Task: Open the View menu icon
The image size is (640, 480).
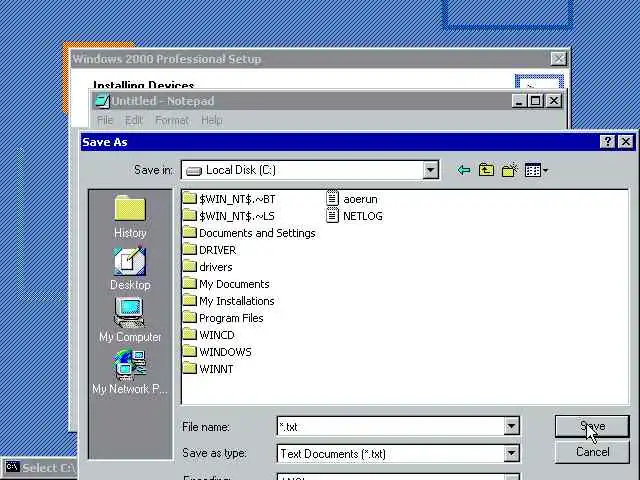Action: [536, 170]
